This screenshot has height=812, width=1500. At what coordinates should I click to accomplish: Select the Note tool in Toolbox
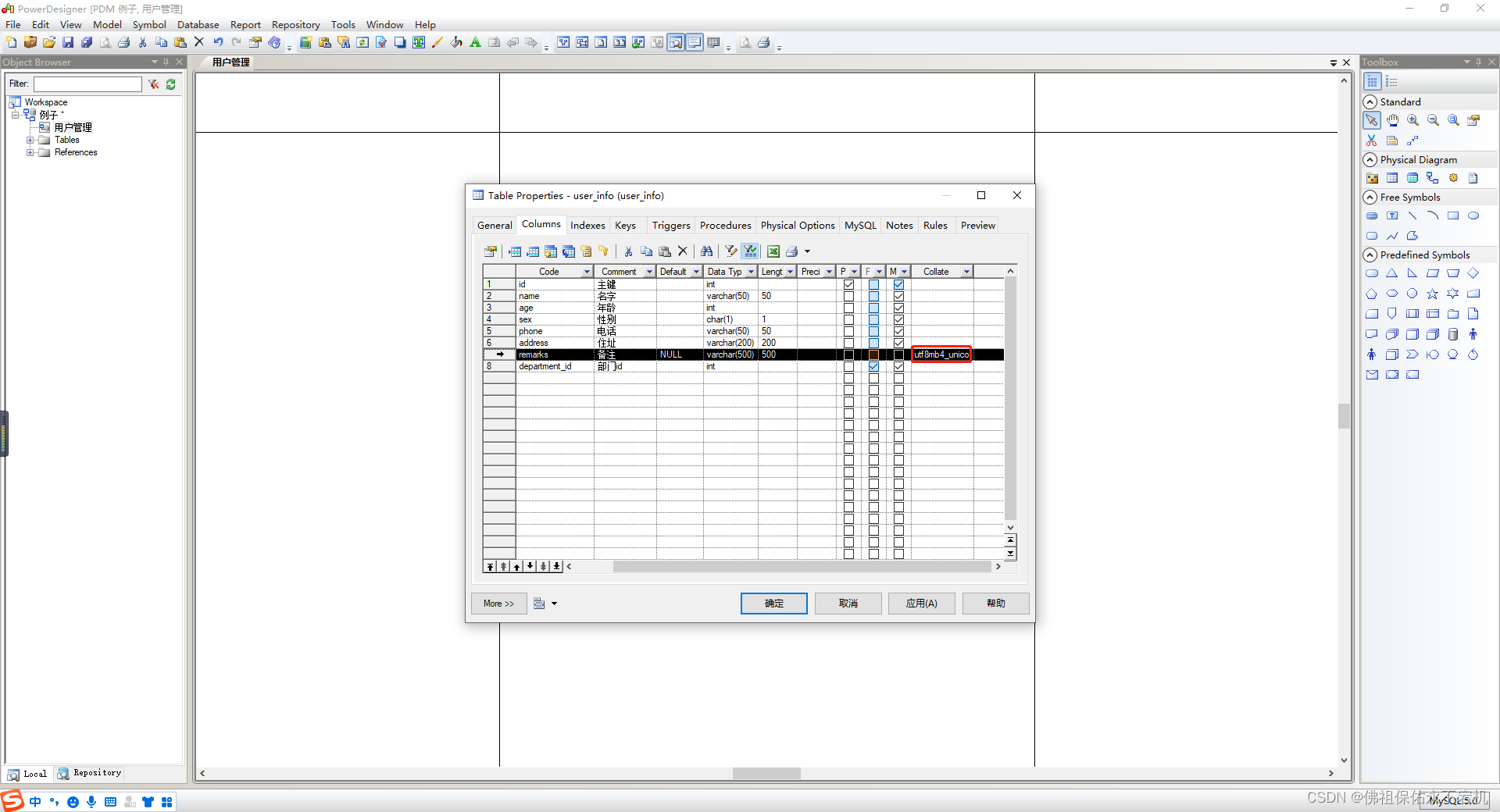click(x=1392, y=141)
